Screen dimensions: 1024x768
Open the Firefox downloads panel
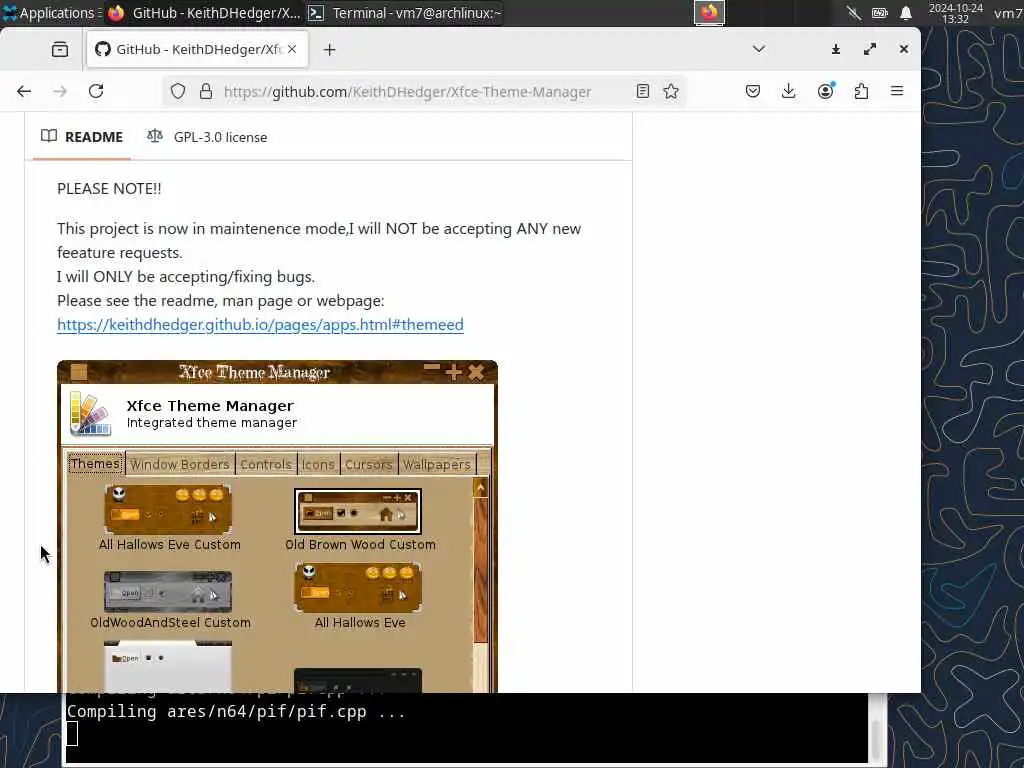pyautogui.click(x=788, y=91)
